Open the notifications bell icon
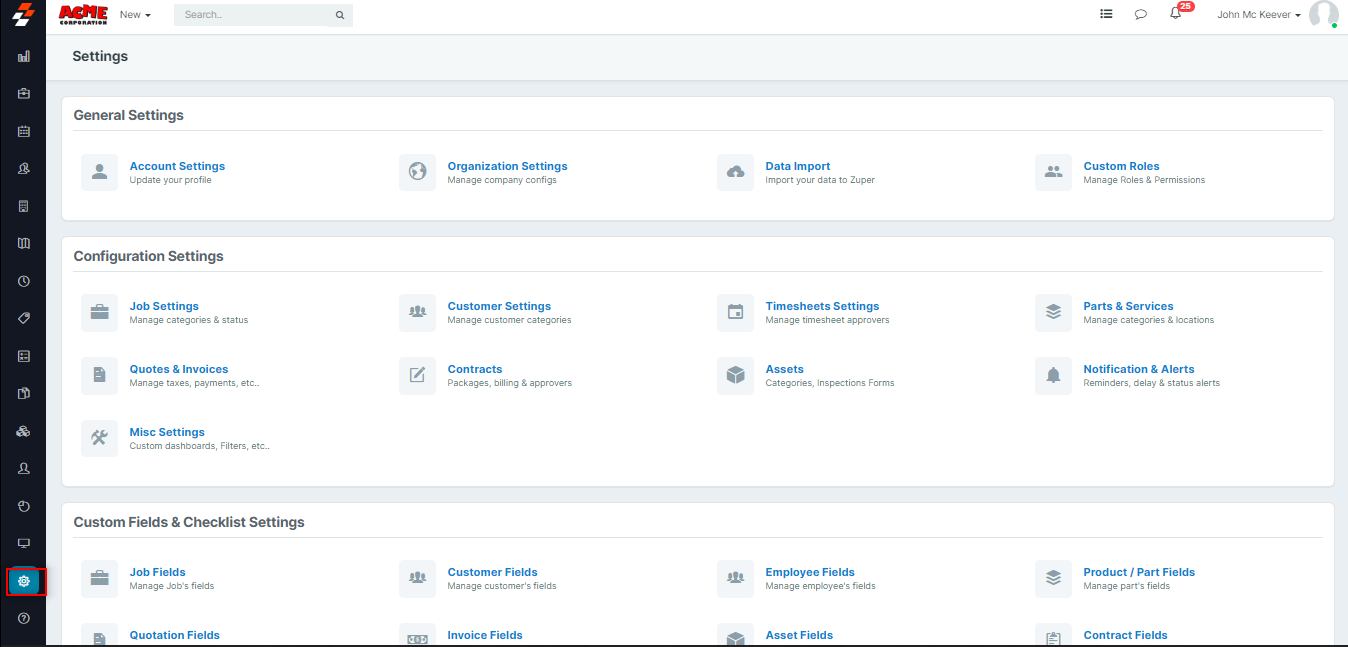Viewport: 1348px width, 647px height. [x=1175, y=14]
